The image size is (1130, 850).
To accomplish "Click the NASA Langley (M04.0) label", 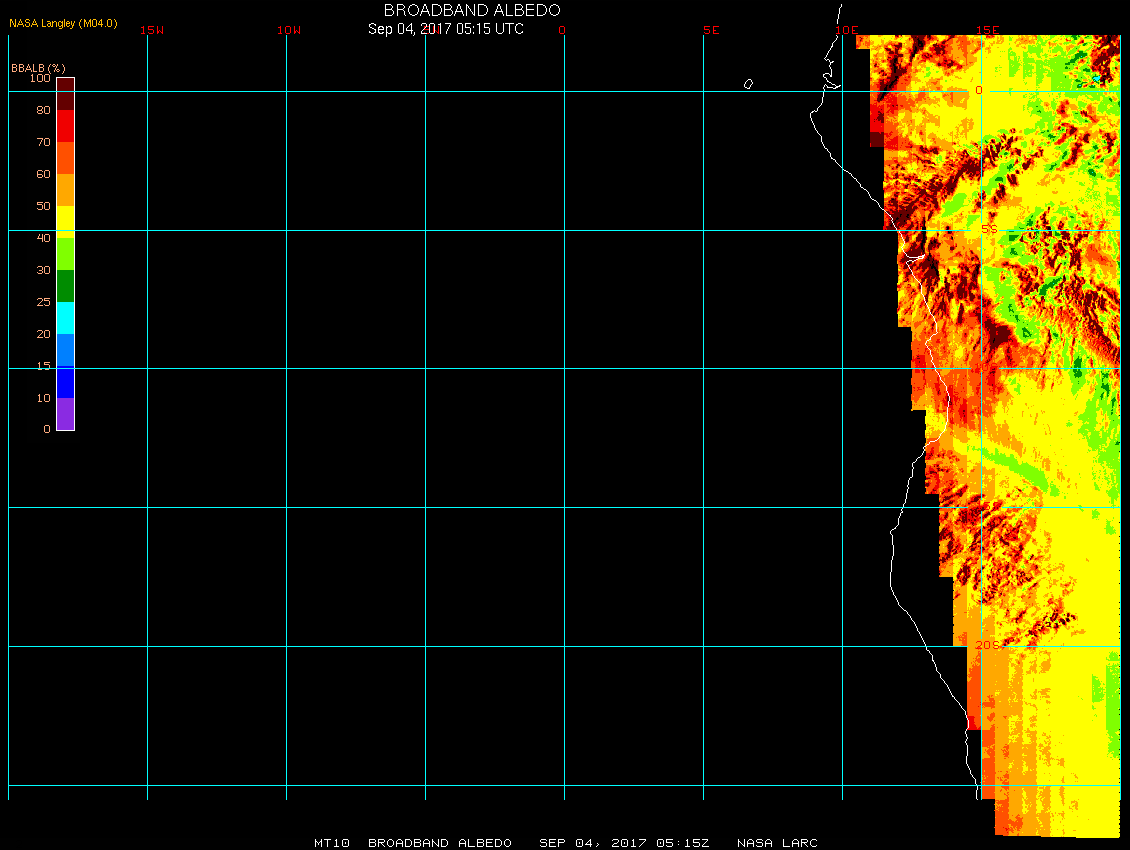I will coord(63,23).
